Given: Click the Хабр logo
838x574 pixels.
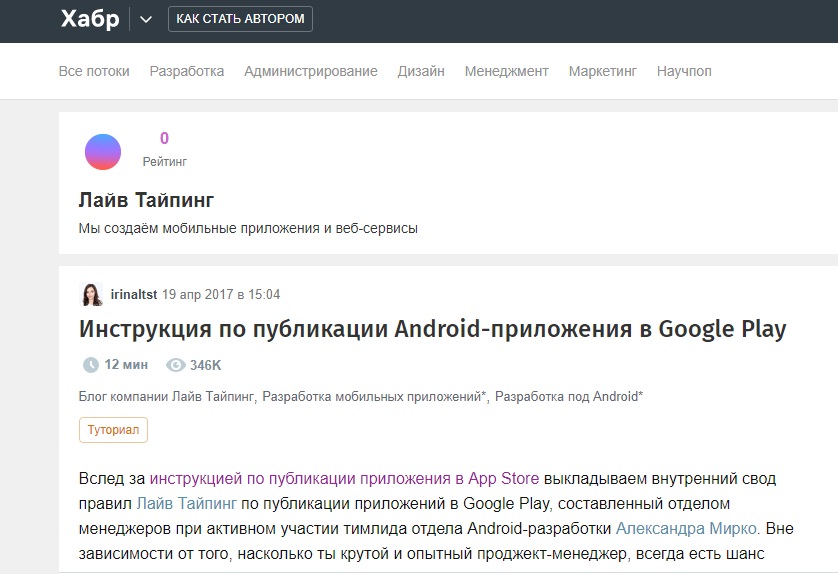Looking at the screenshot, I should (90, 19).
